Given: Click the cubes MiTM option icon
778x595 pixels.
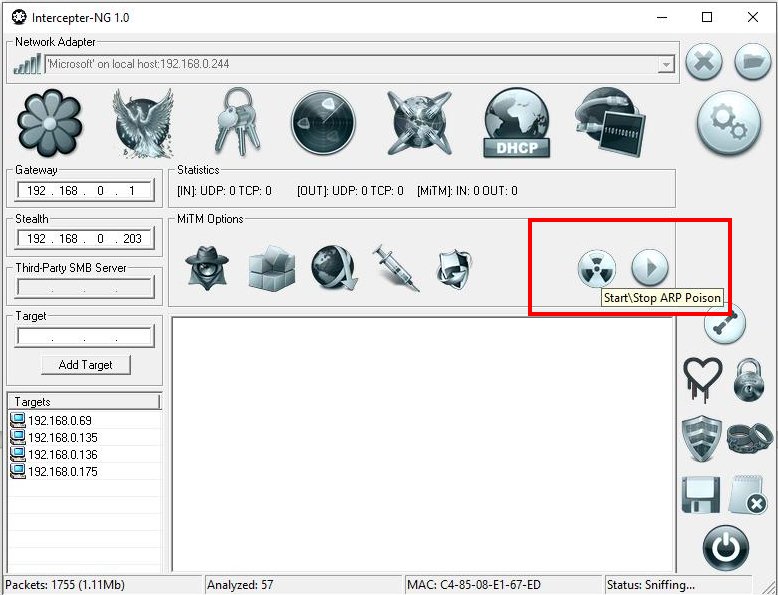Looking at the screenshot, I should click(271, 268).
